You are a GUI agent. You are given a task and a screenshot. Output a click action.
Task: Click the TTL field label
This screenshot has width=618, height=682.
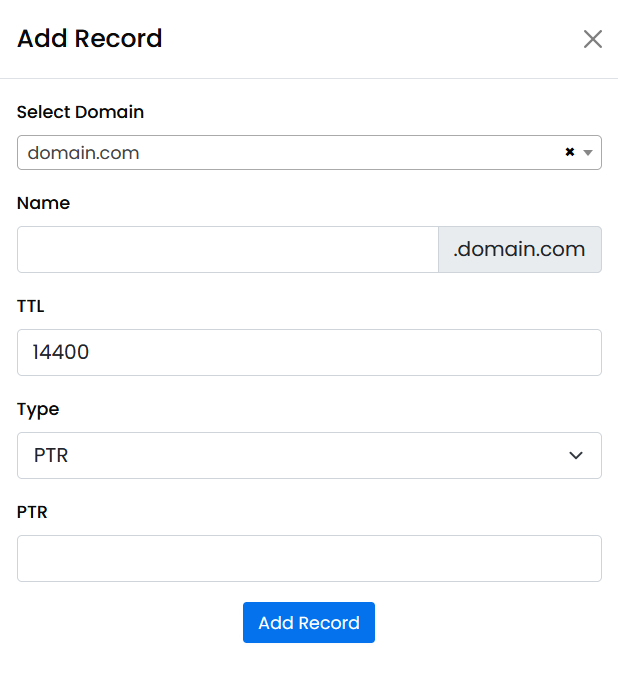[31, 306]
